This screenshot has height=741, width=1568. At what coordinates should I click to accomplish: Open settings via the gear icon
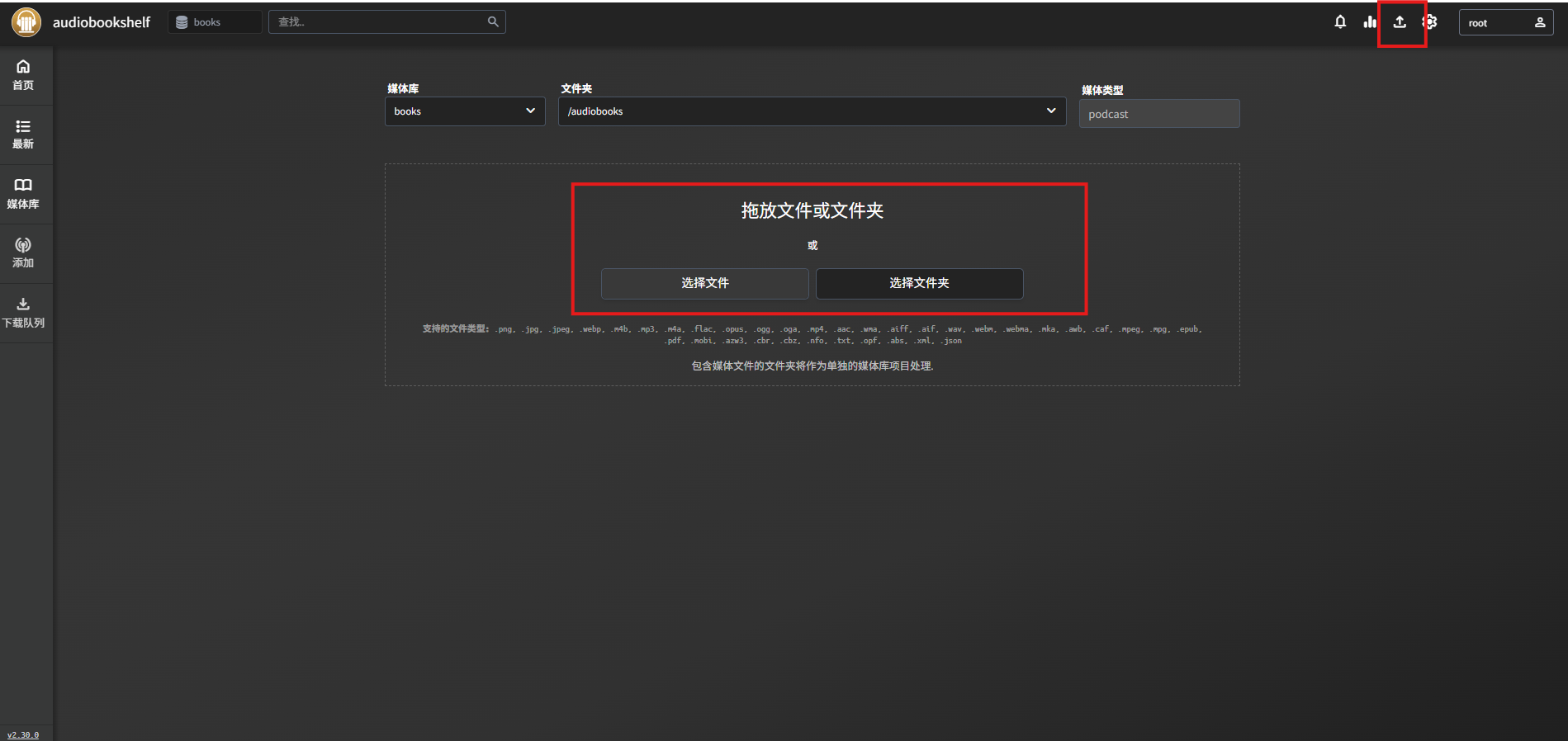coord(1430,22)
